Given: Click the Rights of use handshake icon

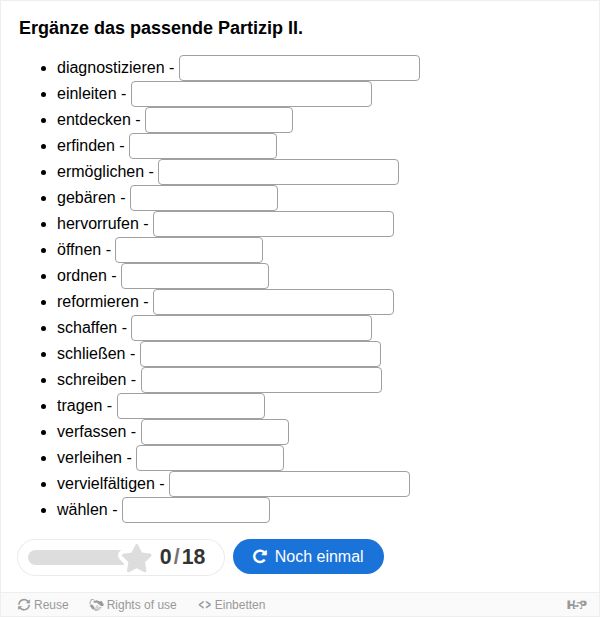Looking at the screenshot, I should click(96, 604).
